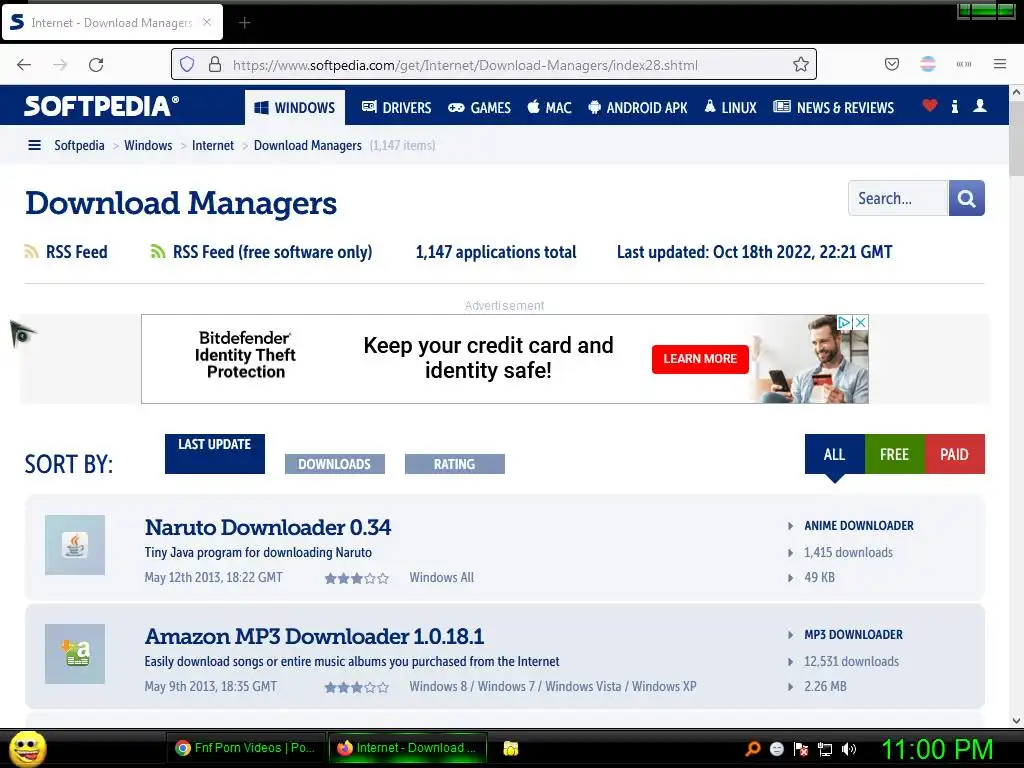Open the flag icon in toolbar

click(x=928, y=64)
